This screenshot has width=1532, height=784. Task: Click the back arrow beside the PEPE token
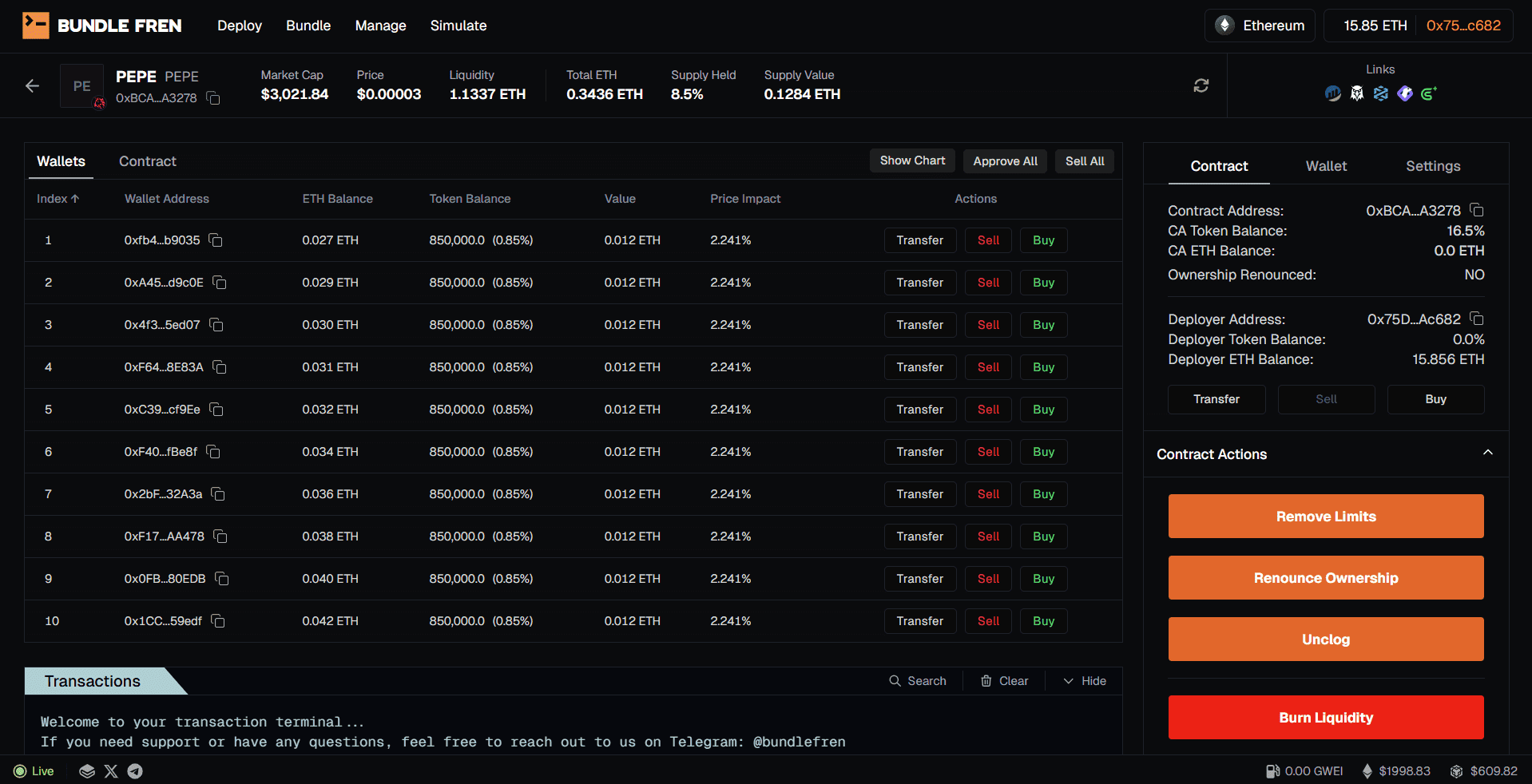click(x=32, y=85)
